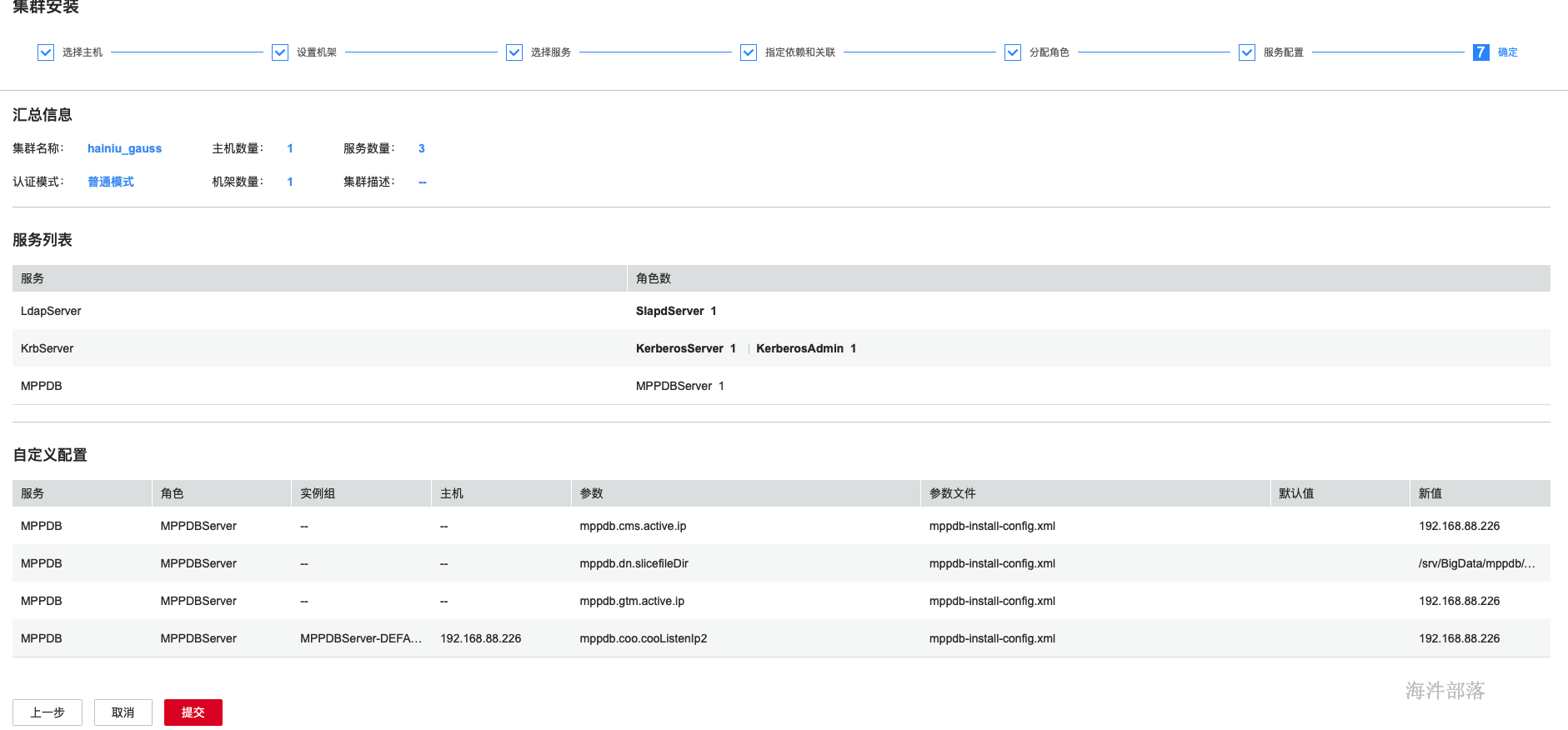1568x730 pixels.
Task: Click the checkmark icon beside 服务配置 step
Action: [1247, 52]
